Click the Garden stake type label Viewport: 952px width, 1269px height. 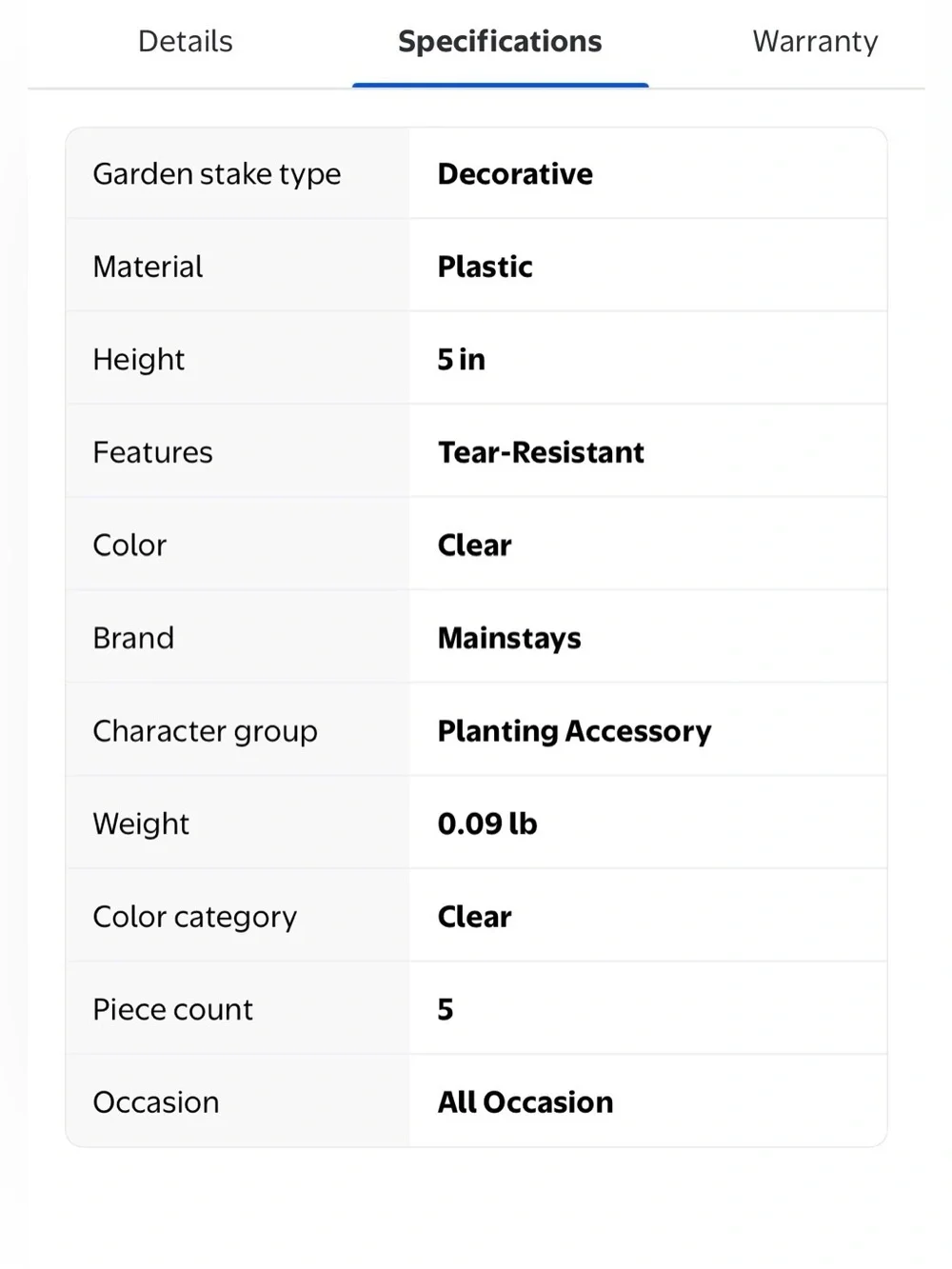tap(217, 174)
